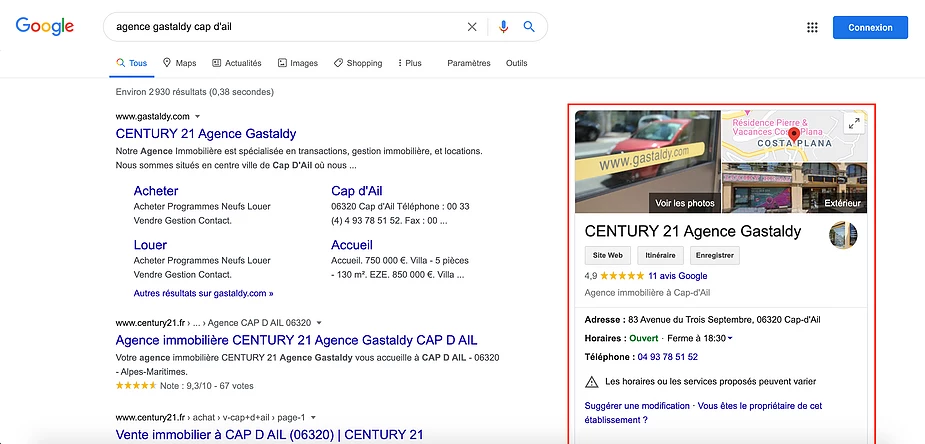Click Vous êtes le propriétaire de cet établissement
The width and height of the screenshot is (925, 444).
701,413
